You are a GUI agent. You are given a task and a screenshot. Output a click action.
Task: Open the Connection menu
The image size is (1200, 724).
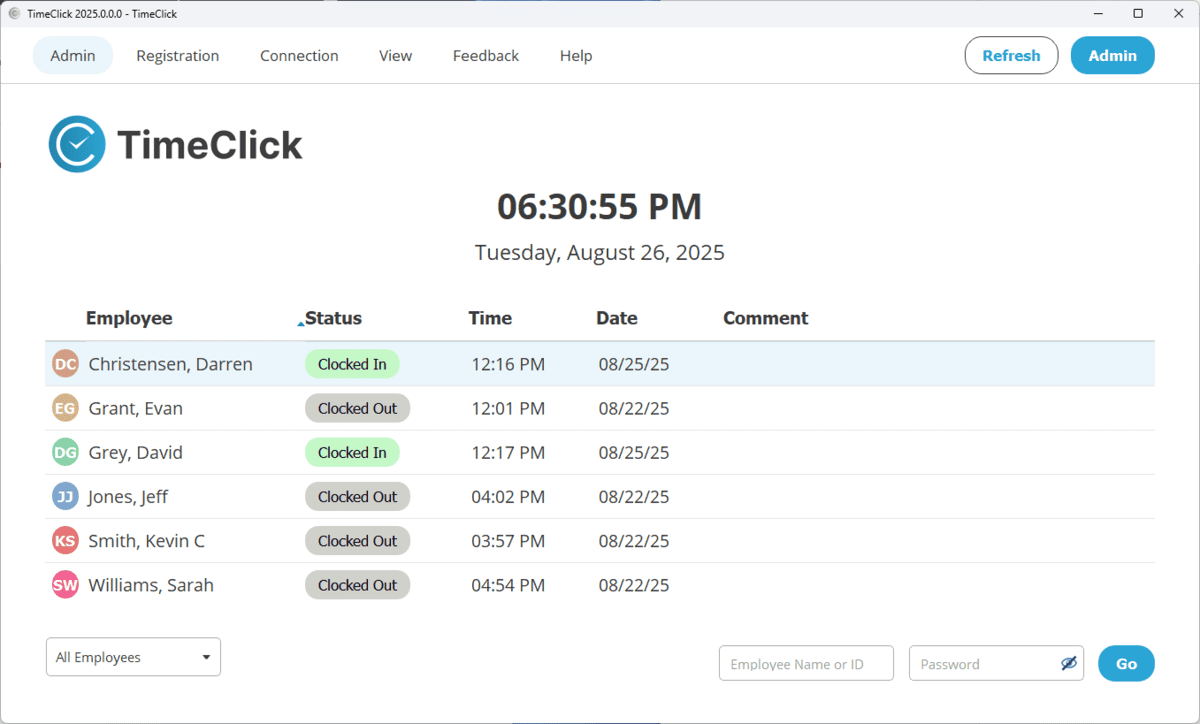point(299,56)
